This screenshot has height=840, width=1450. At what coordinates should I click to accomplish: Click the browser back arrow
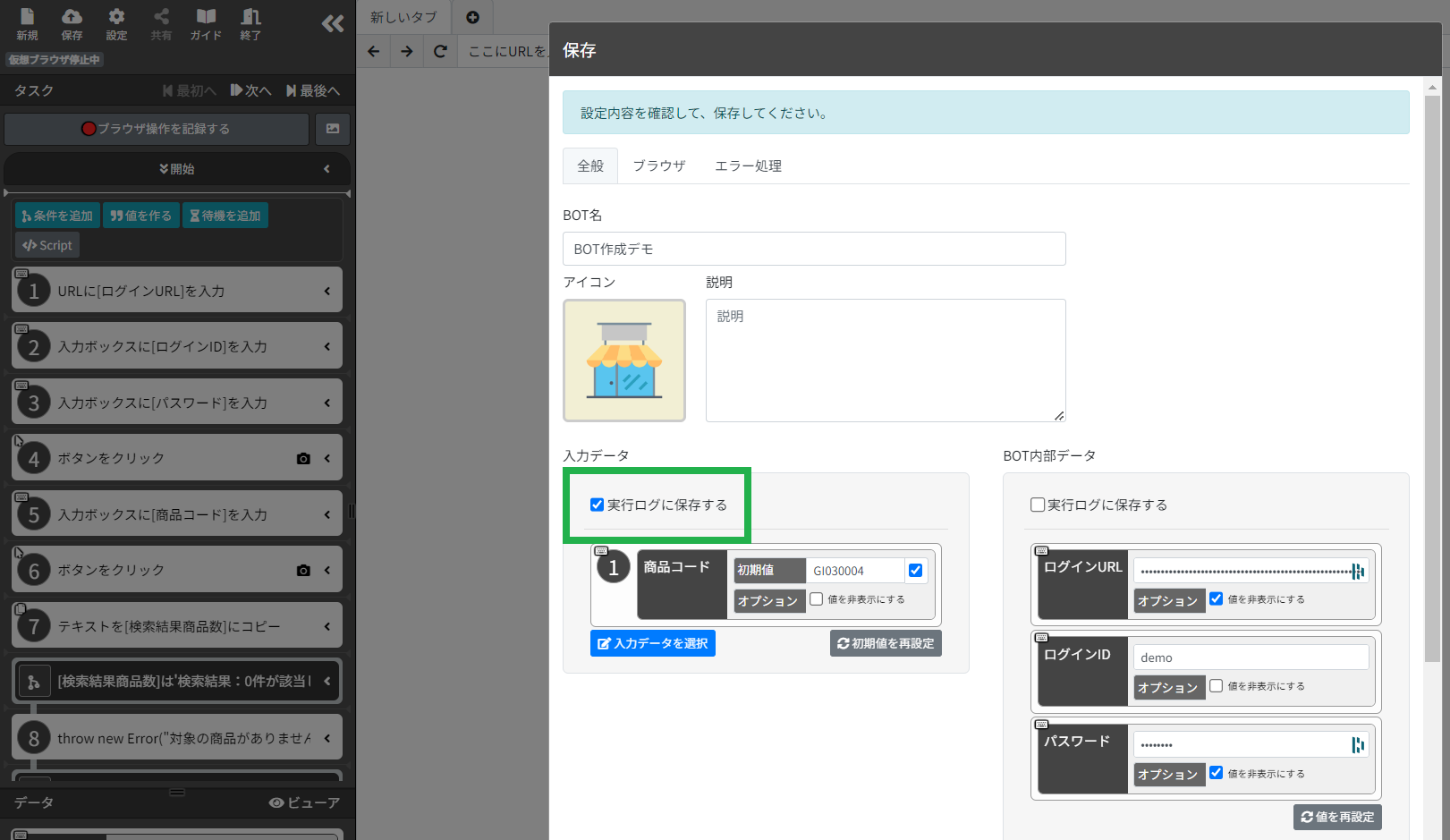tap(374, 51)
